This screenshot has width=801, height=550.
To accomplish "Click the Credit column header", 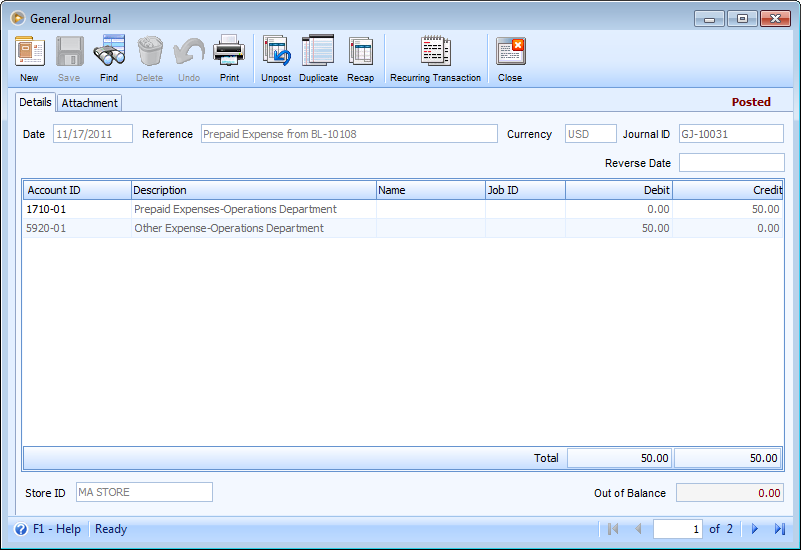I will coord(727,190).
